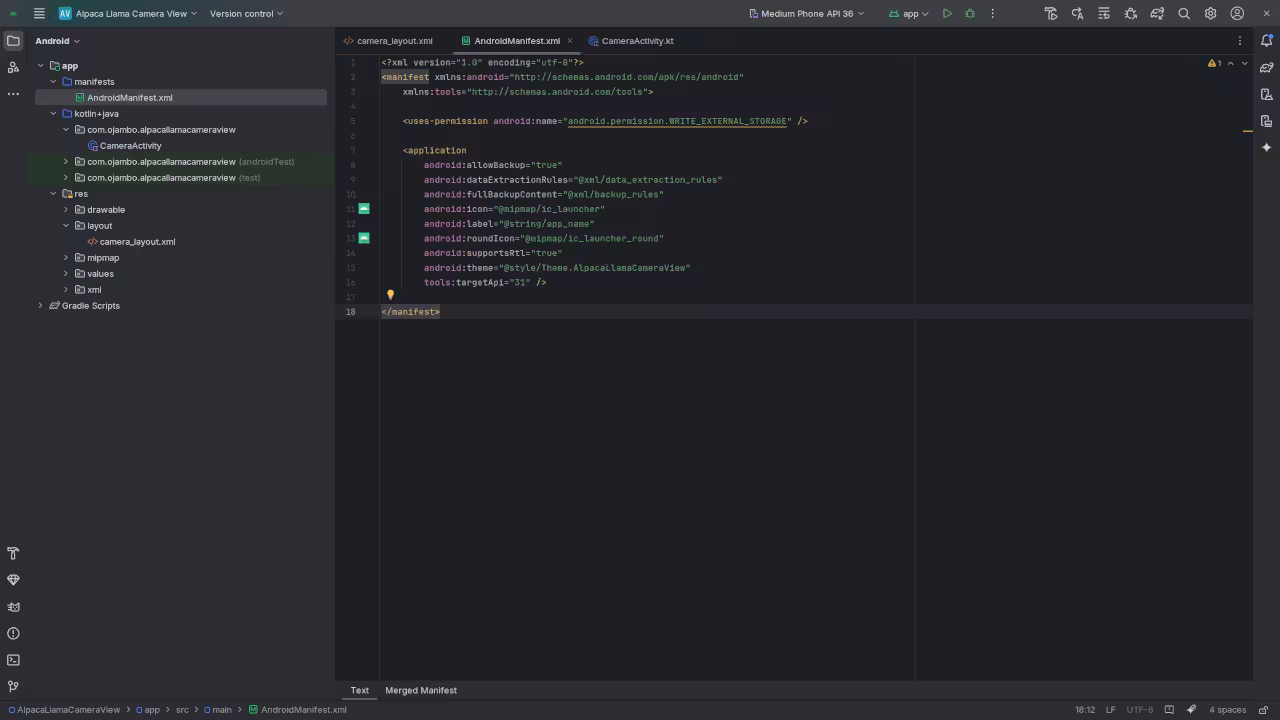Open the Running Devices list toolbar icon

click(x=1104, y=14)
